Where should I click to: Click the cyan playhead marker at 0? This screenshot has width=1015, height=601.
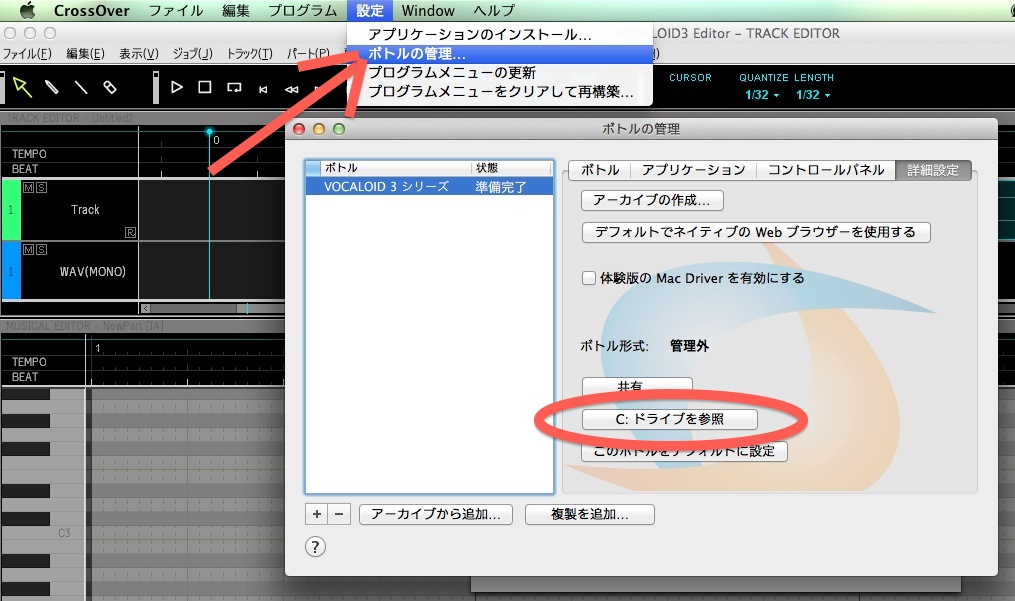[209, 132]
